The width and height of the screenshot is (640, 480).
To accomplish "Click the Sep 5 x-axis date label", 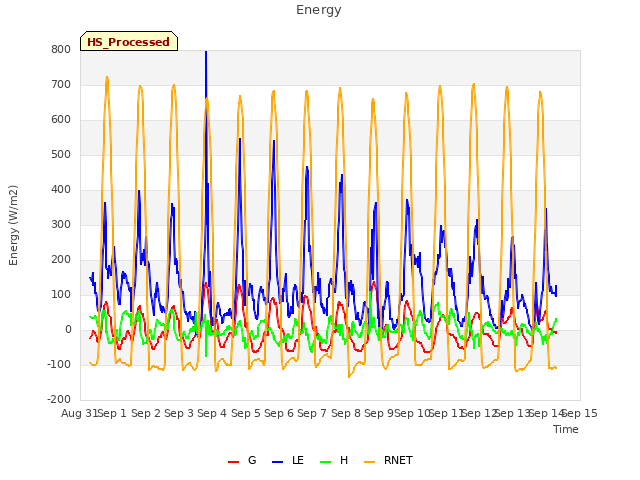I will pyautogui.click(x=246, y=413).
